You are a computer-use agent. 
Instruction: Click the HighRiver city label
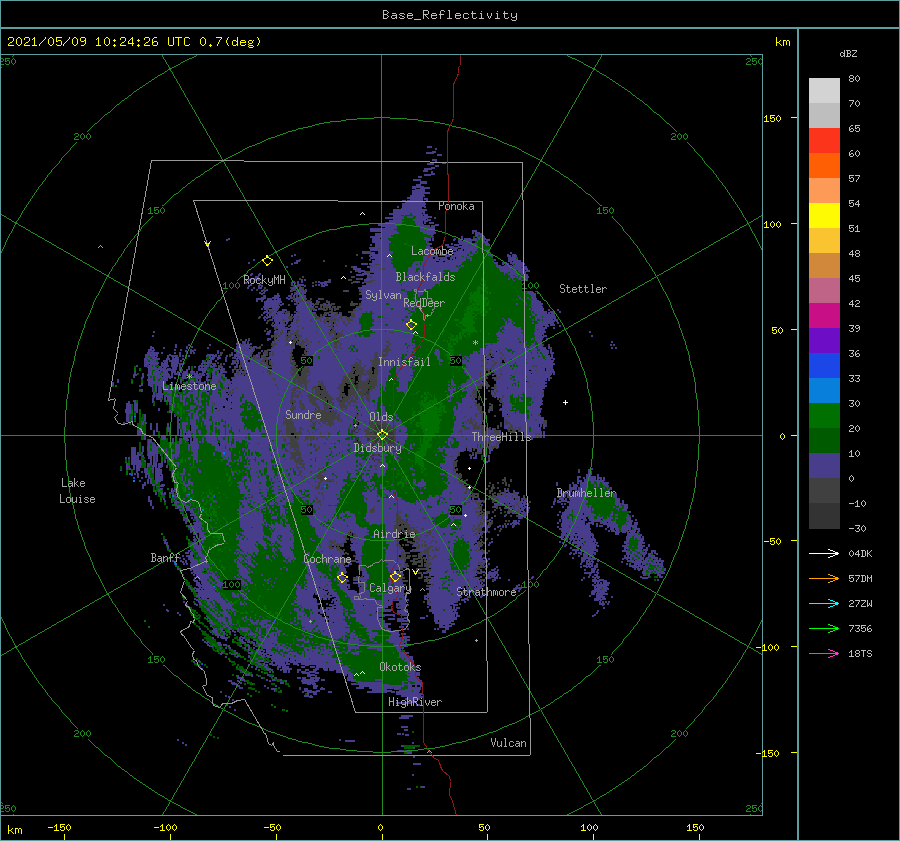(x=415, y=702)
